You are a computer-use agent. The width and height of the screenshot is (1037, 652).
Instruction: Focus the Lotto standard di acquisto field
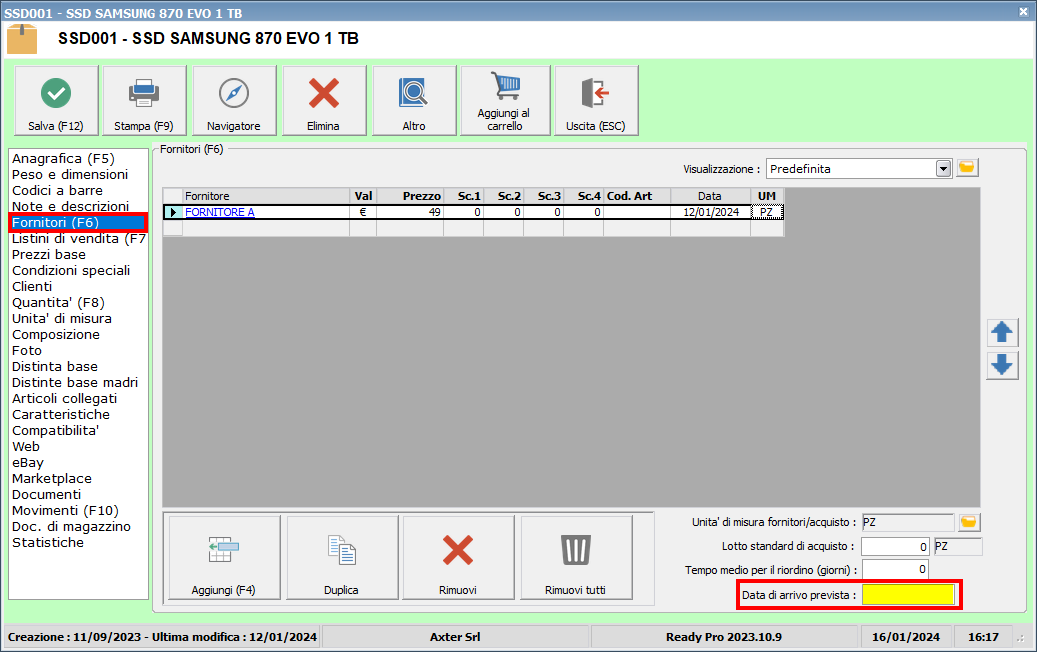[895, 547]
